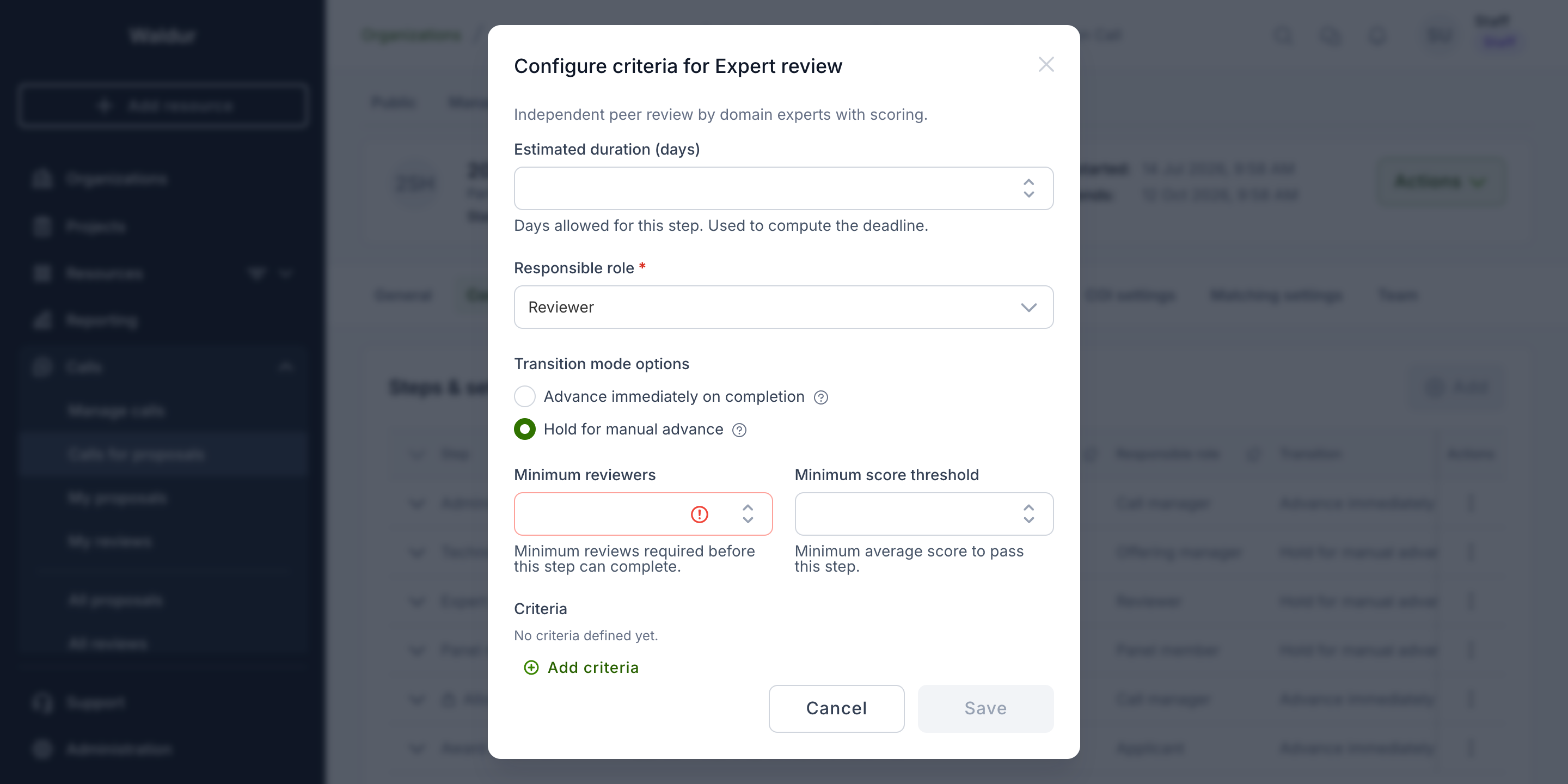Screen dimensions: 1568x784
Task: Decrease Minimum score threshold with the down arrow
Action: click(x=1028, y=520)
